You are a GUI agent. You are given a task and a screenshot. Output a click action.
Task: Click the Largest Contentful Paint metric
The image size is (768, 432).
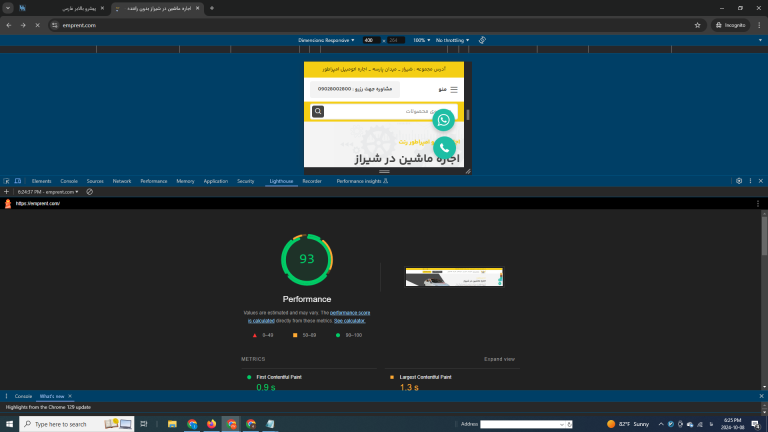click(x=425, y=377)
